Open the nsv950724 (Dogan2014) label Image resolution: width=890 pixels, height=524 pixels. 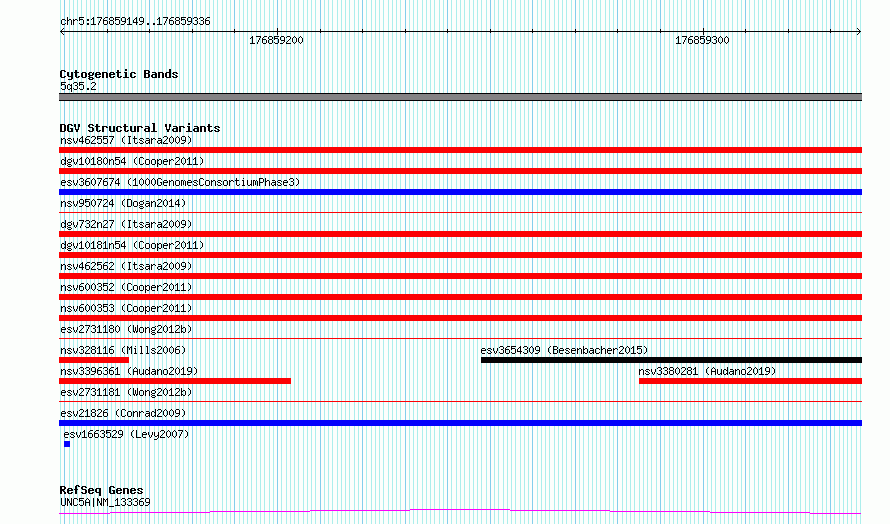pyautogui.click(x=123, y=203)
